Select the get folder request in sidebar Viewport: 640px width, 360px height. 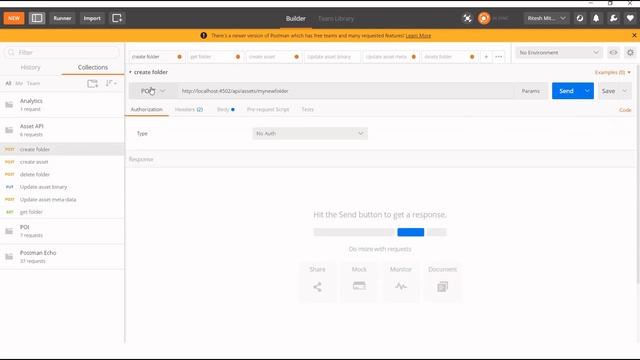pyautogui.click(x=62, y=212)
